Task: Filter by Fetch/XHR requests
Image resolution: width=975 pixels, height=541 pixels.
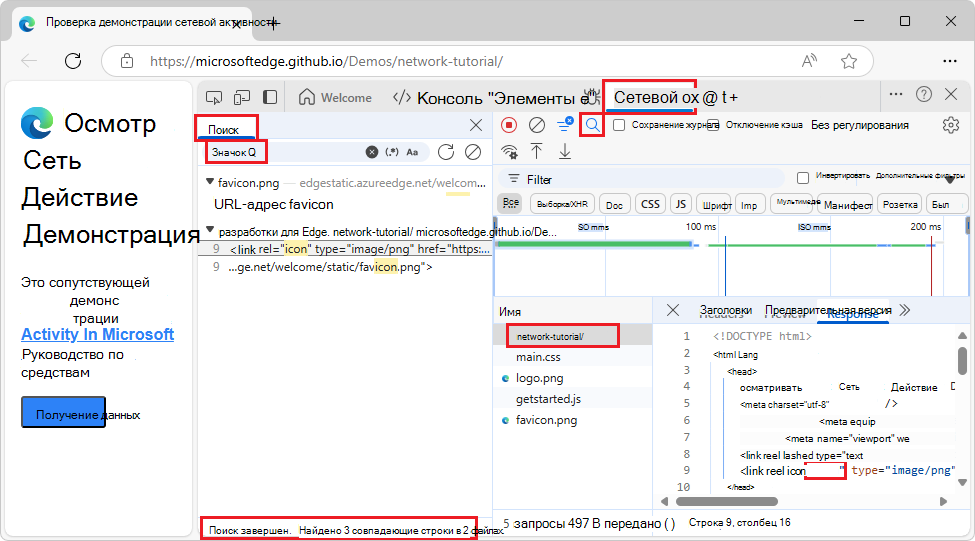Action: tap(562, 204)
